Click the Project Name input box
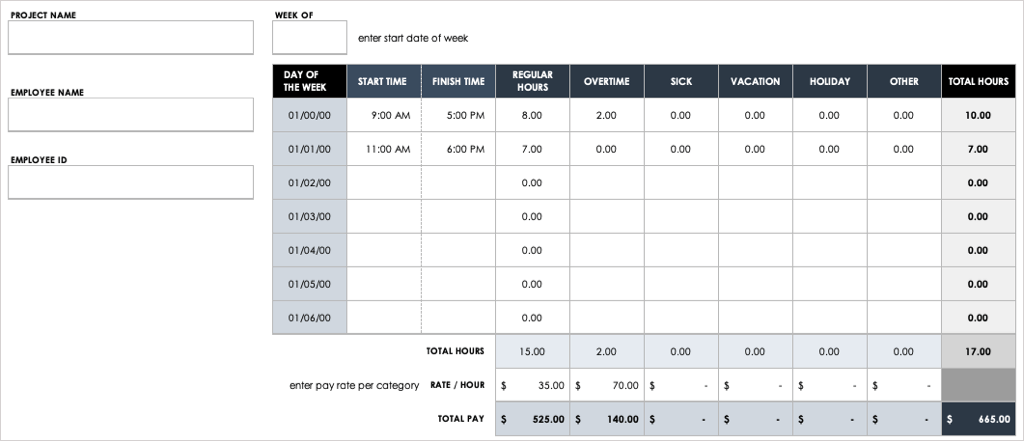Image resolution: width=1024 pixels, height=441 pixels. click(x=130, y=37)
